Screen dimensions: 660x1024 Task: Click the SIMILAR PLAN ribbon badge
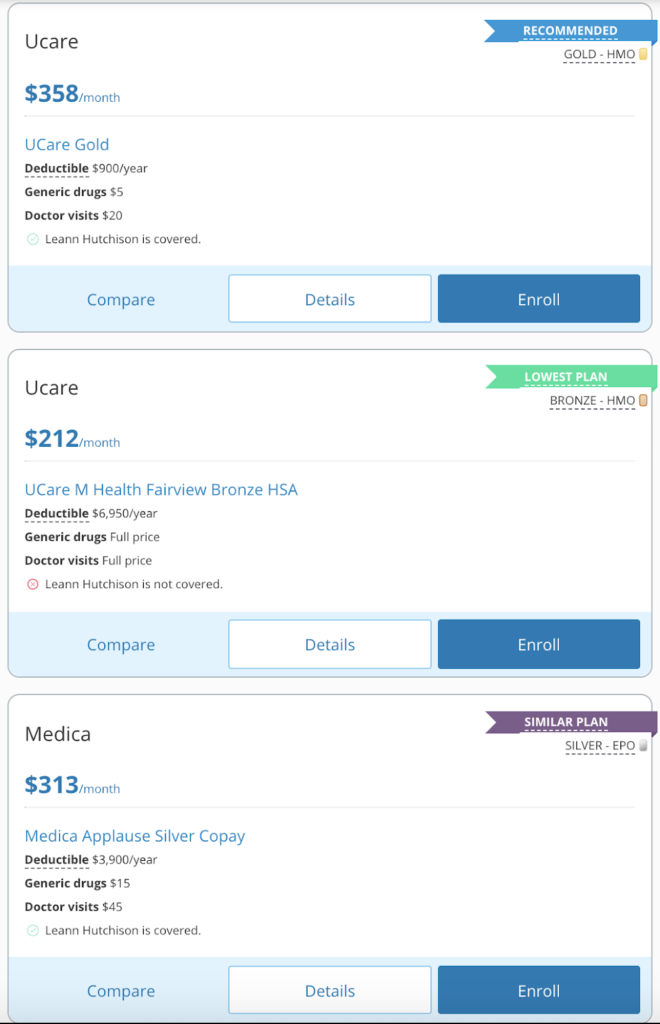[x=570, y=722]
